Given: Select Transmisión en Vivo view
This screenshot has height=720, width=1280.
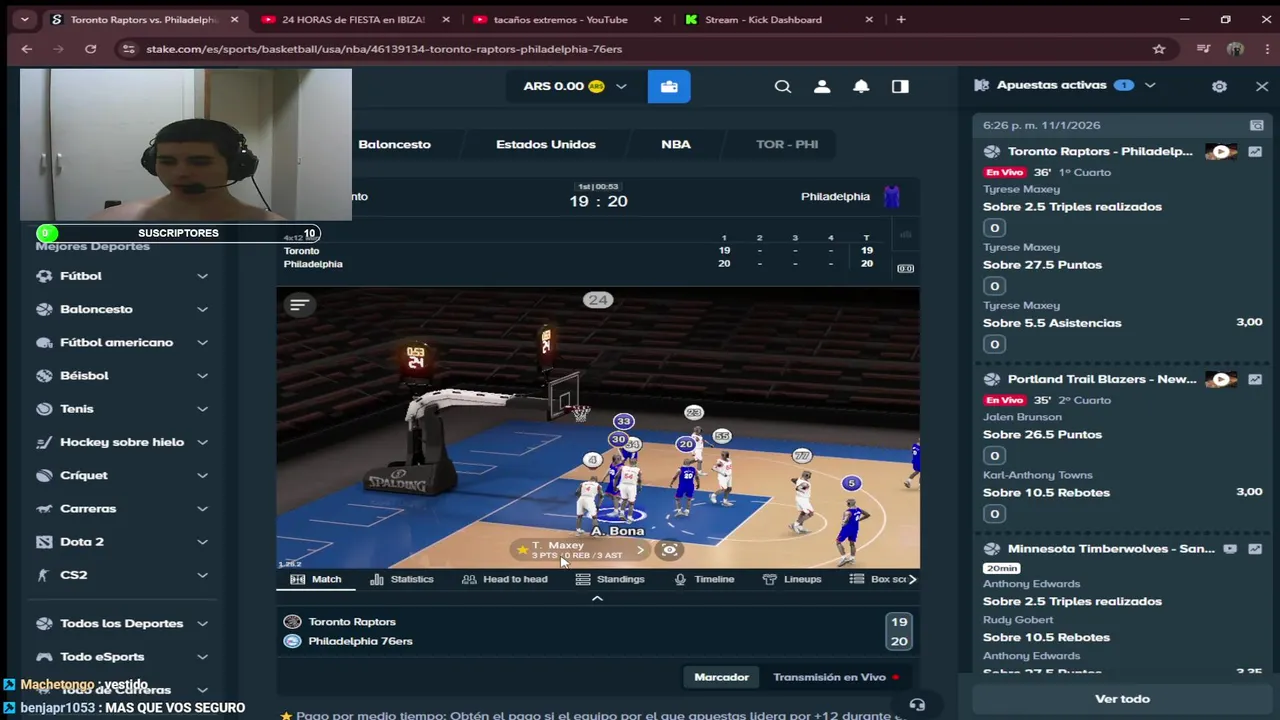Looking at the screenshot, I should click(x=836, y=677).
